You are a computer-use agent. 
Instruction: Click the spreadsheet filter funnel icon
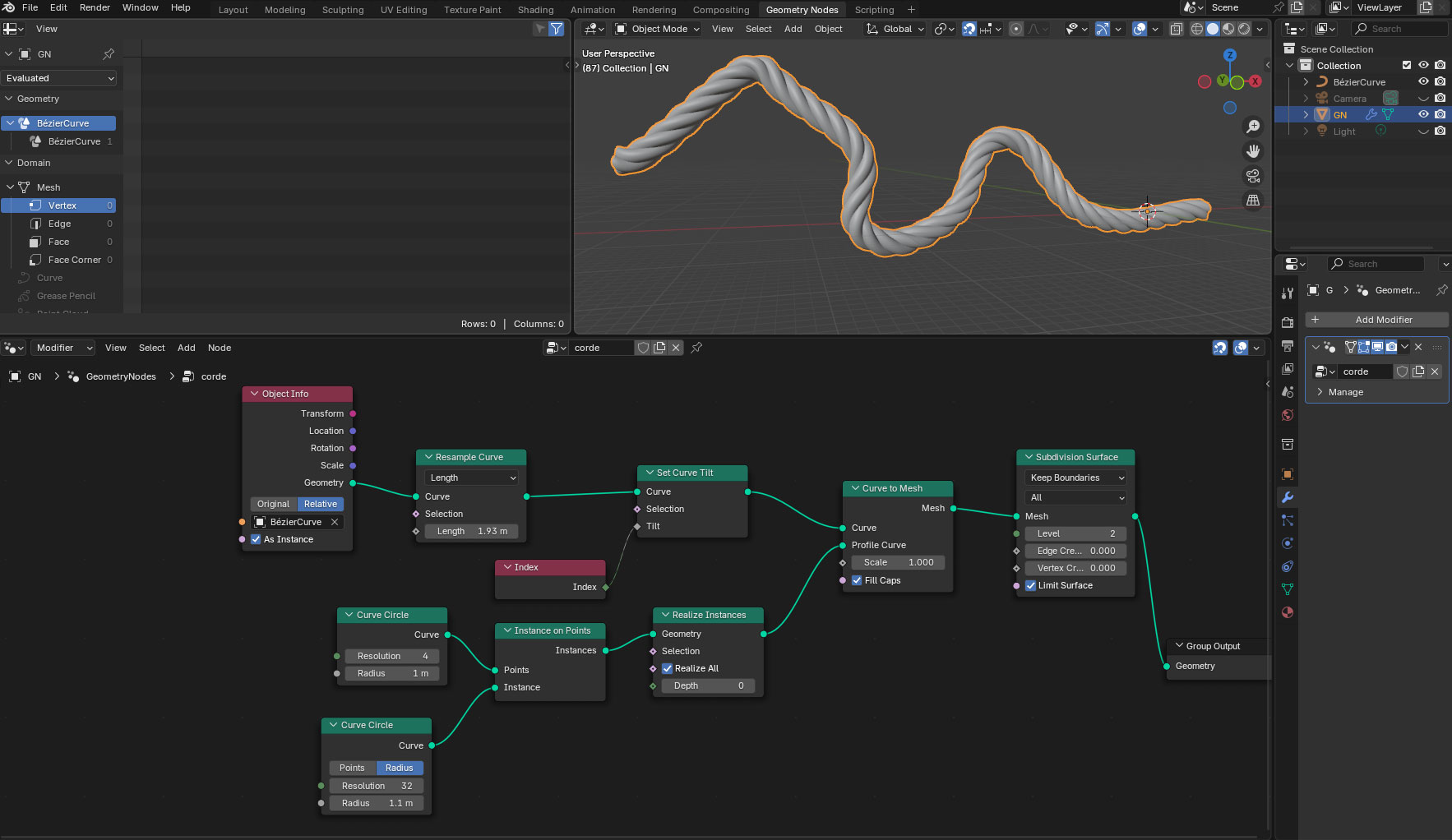tap(557, 29)
